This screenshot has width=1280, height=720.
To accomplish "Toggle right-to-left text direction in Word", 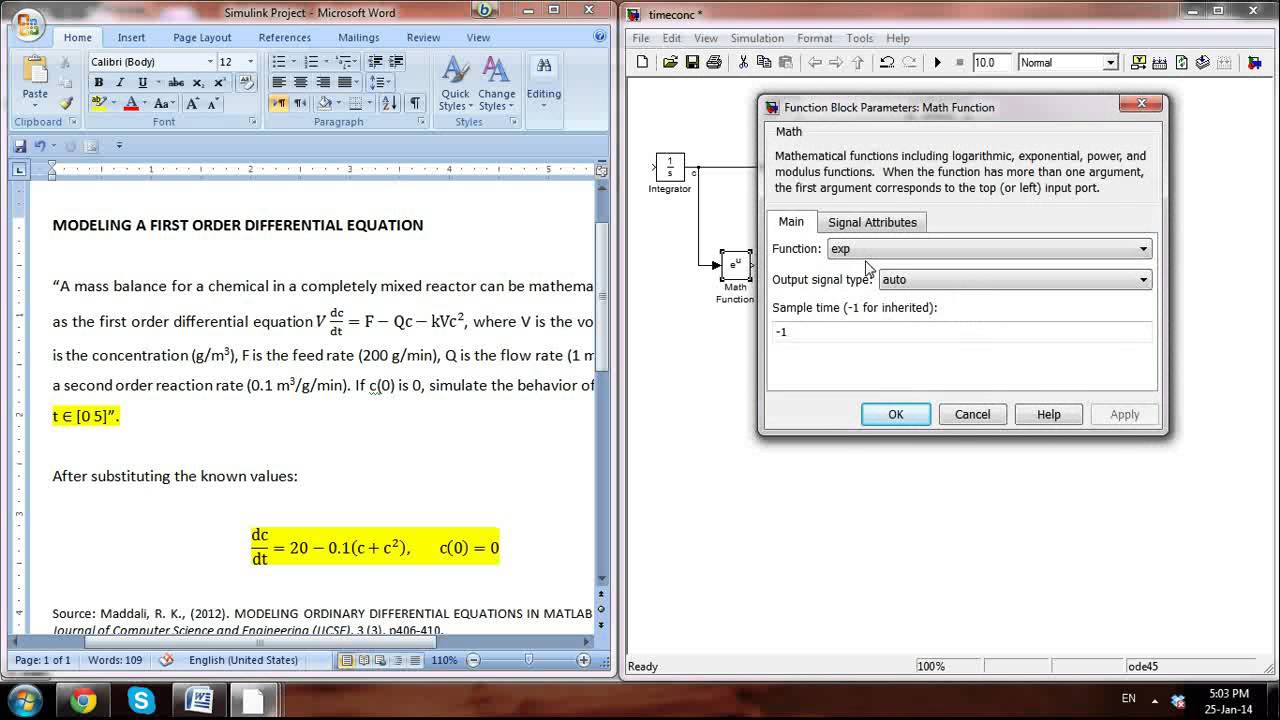I will 300,104.
